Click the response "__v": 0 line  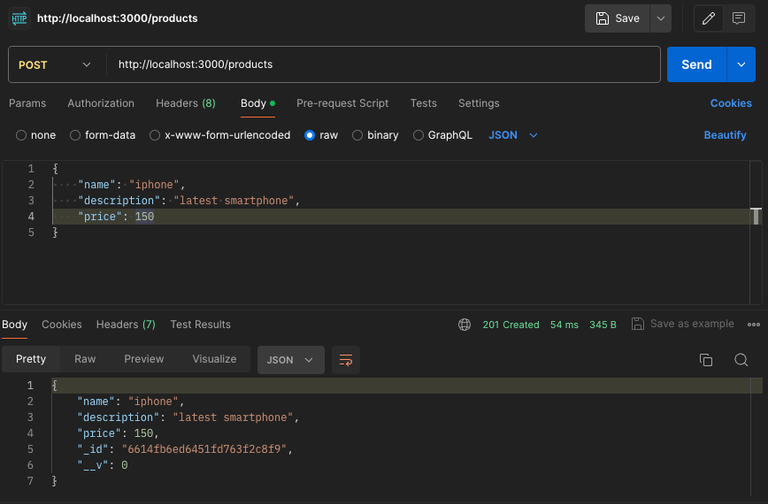pos(102,465)
